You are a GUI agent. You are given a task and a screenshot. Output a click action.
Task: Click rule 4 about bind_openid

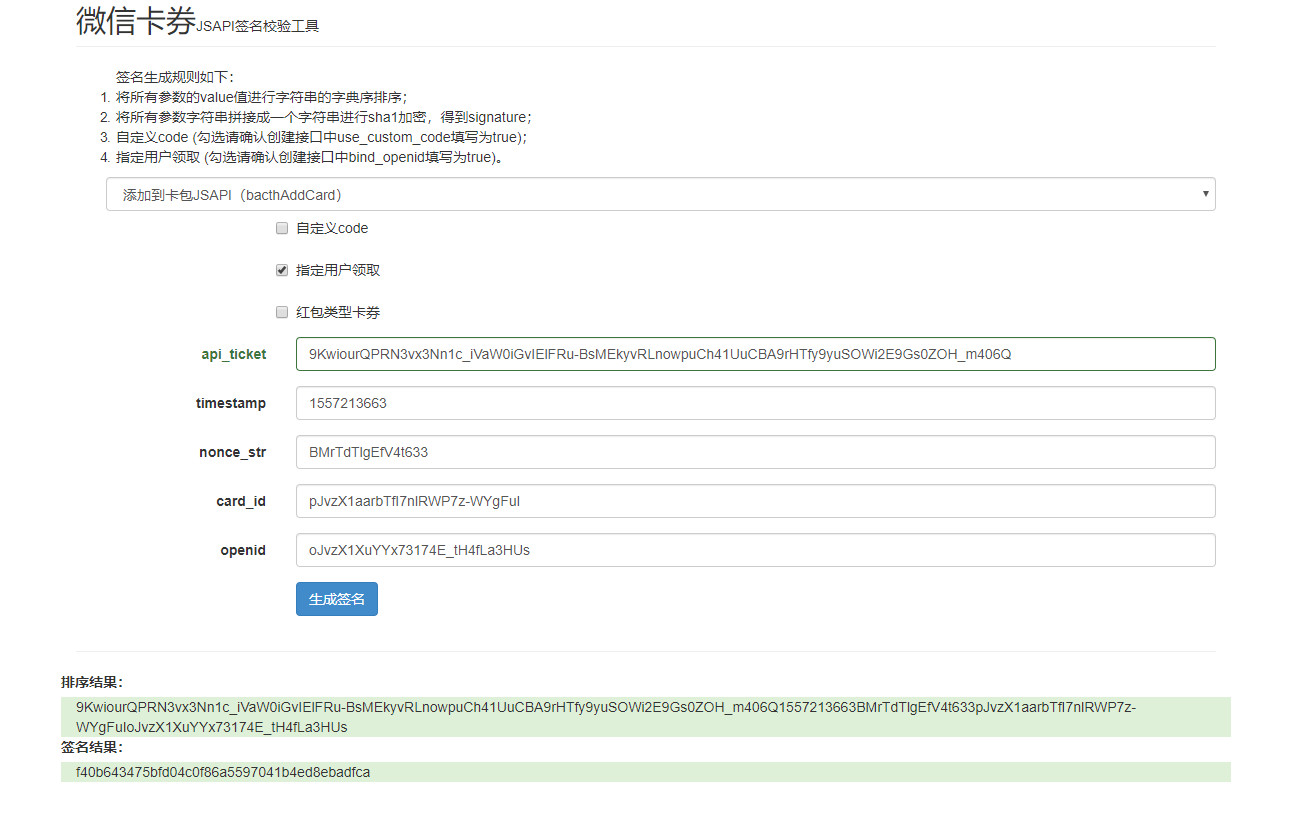(x=309, y=157)
